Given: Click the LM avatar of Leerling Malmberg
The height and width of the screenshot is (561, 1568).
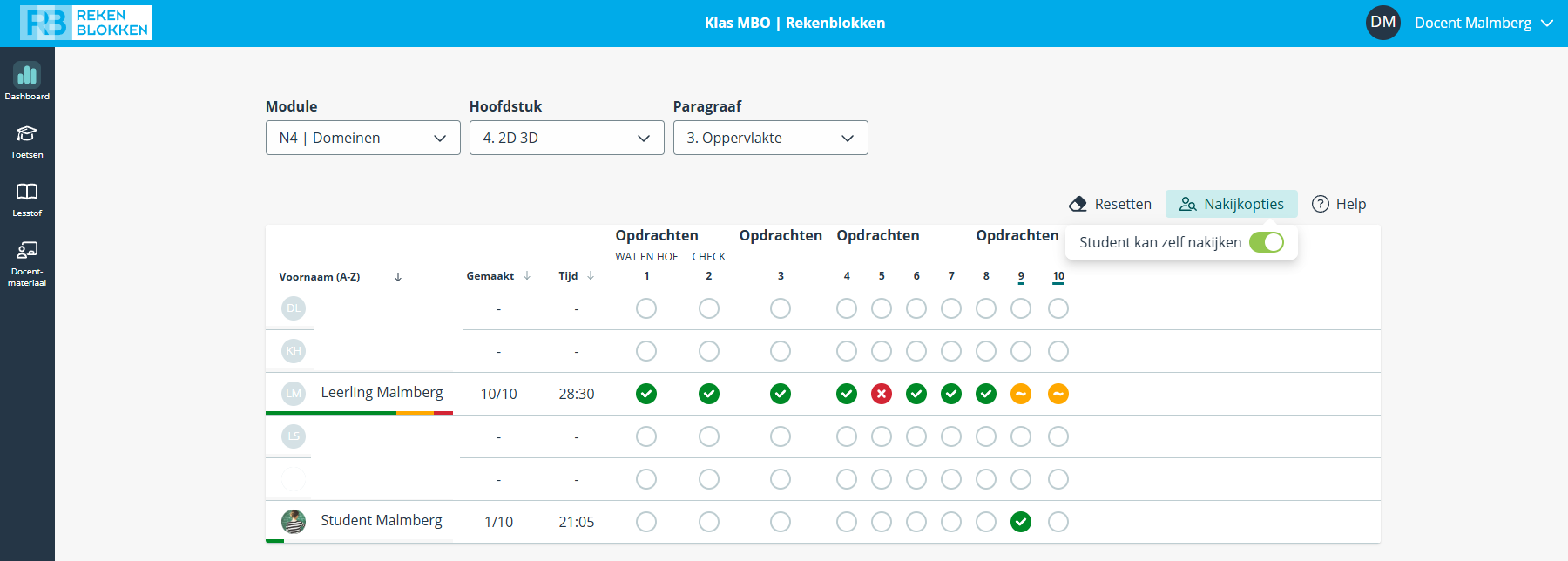Looking at the screenshot, I should [x=294, y=394].
